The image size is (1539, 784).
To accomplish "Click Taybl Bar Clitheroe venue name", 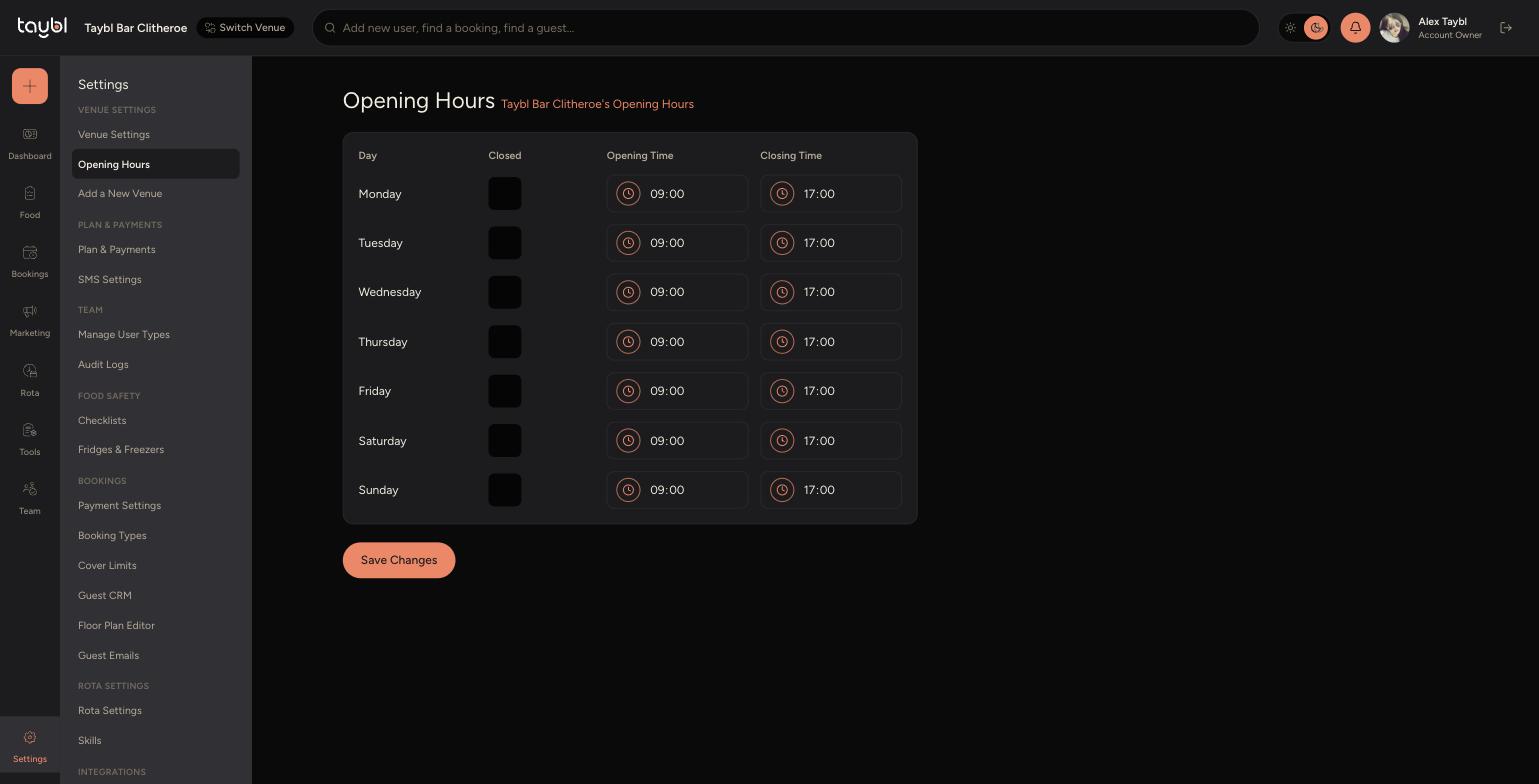I will 136,28.
